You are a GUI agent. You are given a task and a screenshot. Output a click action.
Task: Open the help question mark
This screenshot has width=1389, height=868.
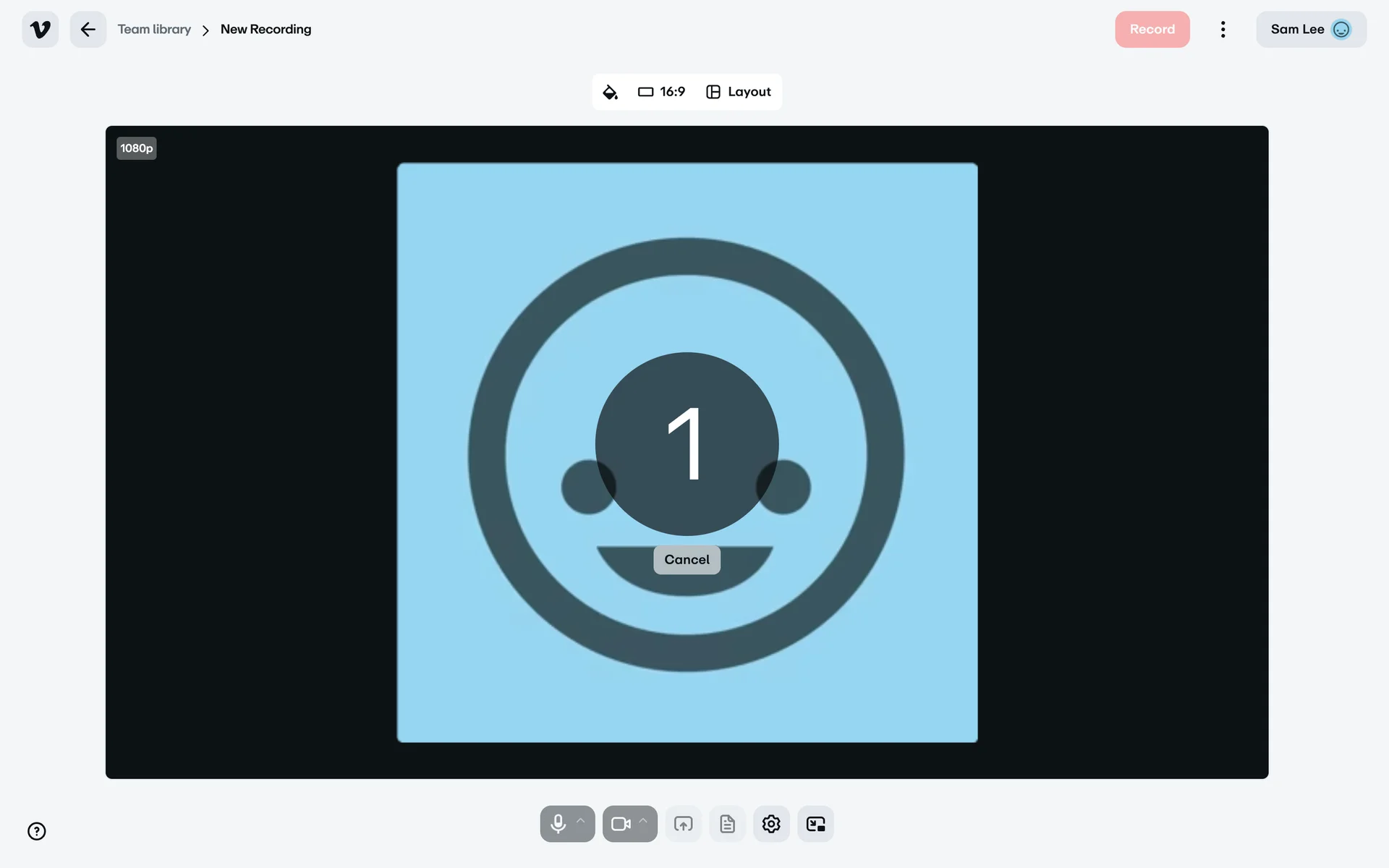(37, 831)
